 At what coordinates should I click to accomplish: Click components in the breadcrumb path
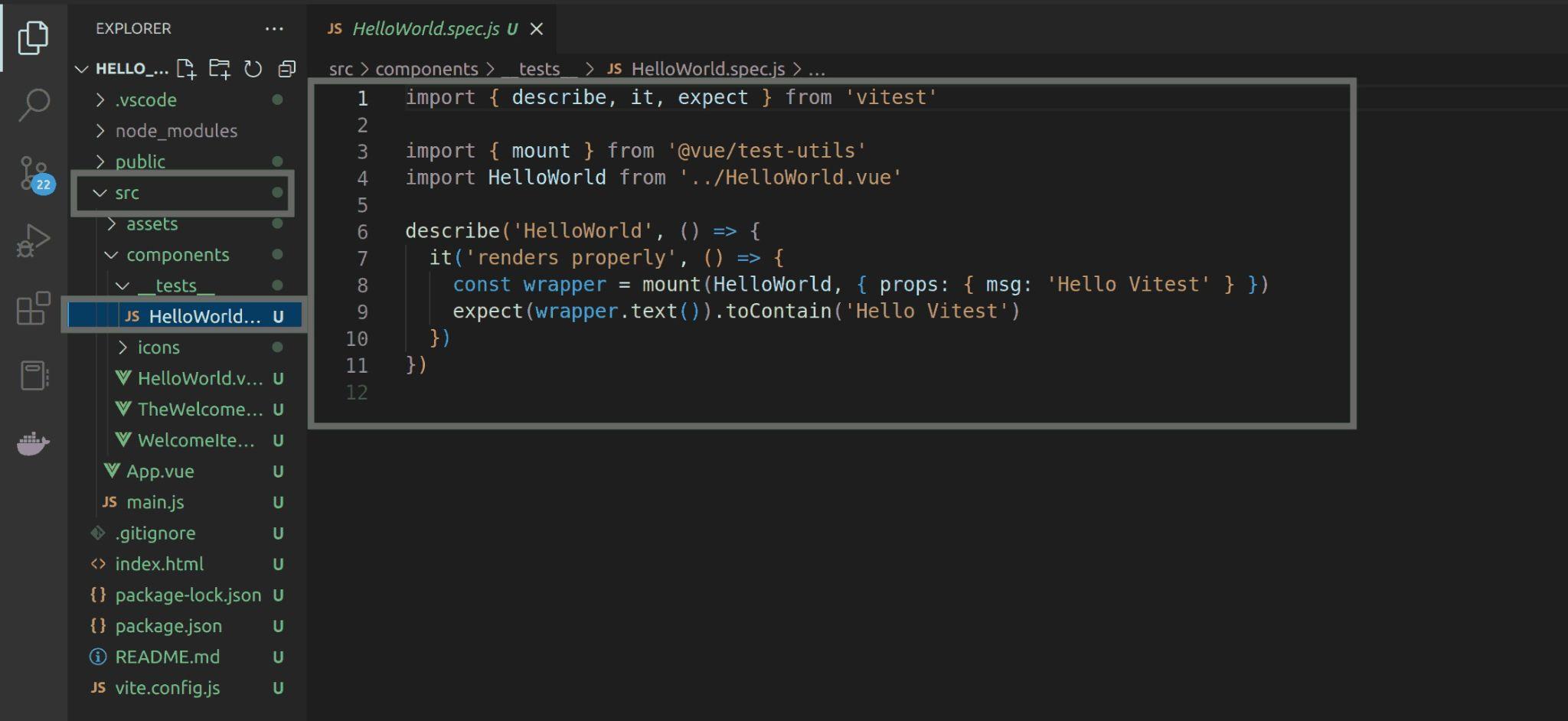[x=426, y=69]
